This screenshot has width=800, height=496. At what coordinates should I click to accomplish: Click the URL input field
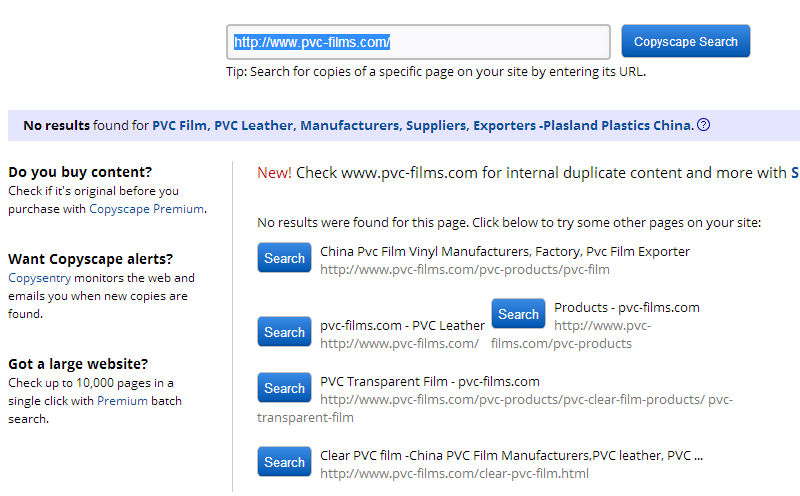click(418, 42)
